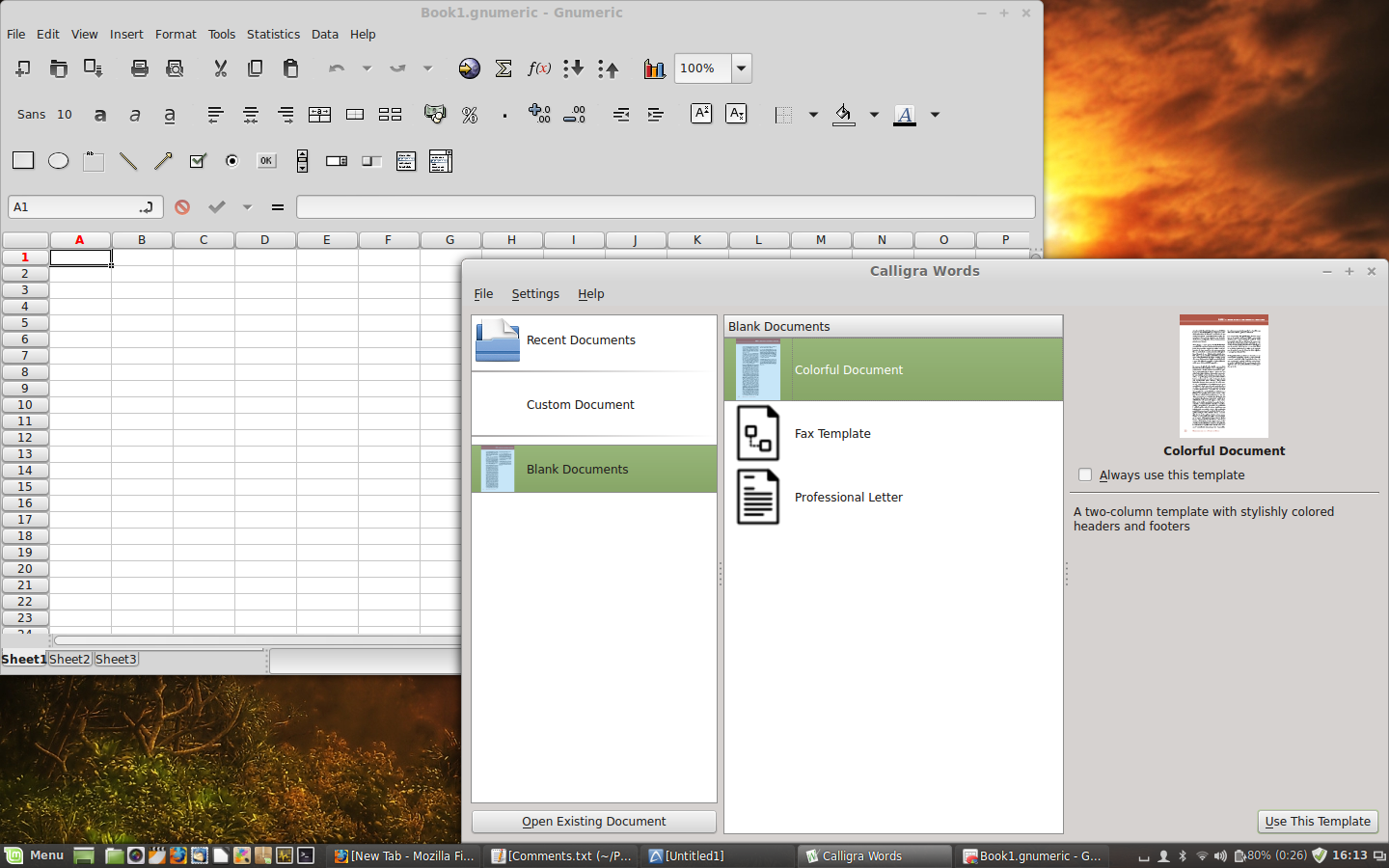Center across selection icon
1389x868 pixels.
point(320,115)
